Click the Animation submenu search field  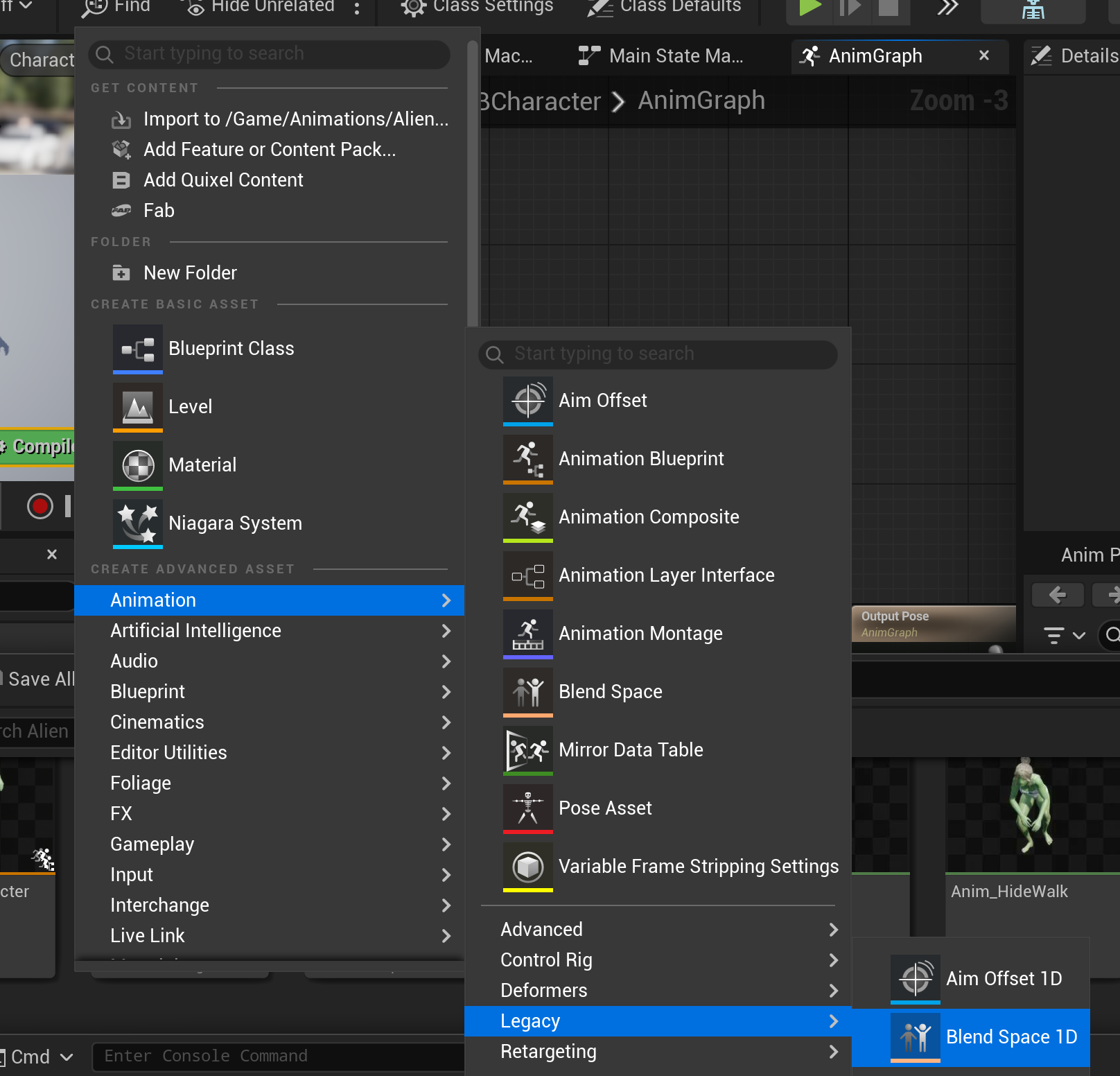click(x=658, y=354)
